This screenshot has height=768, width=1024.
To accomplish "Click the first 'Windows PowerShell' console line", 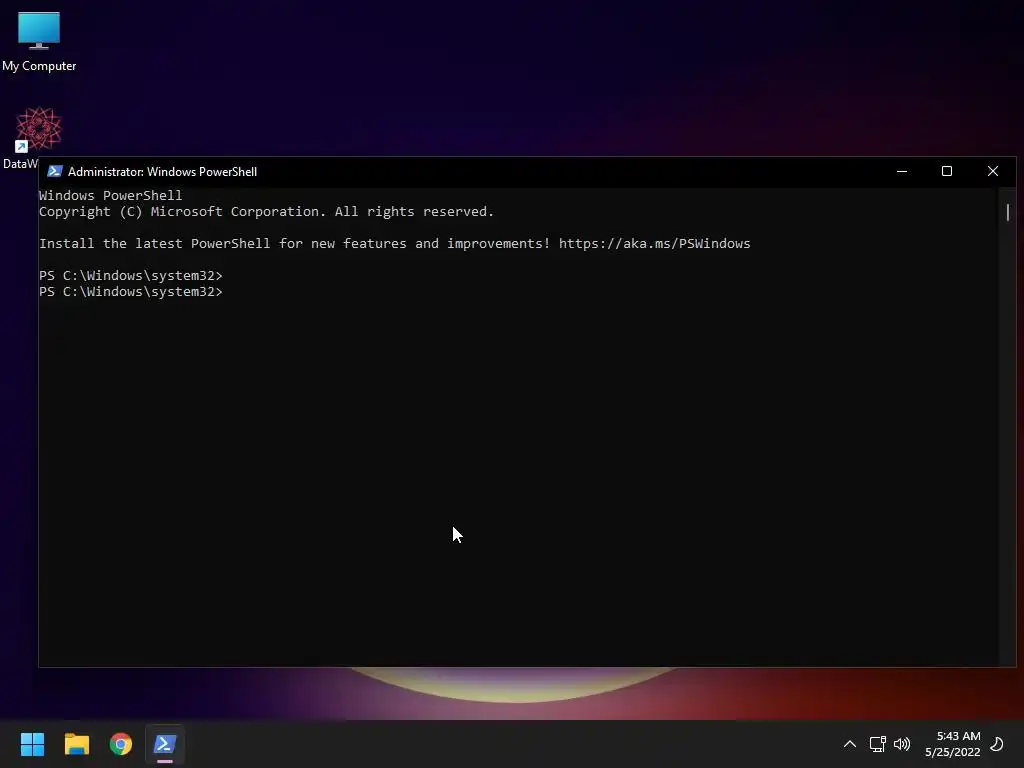I will click(x=110, y=195).
